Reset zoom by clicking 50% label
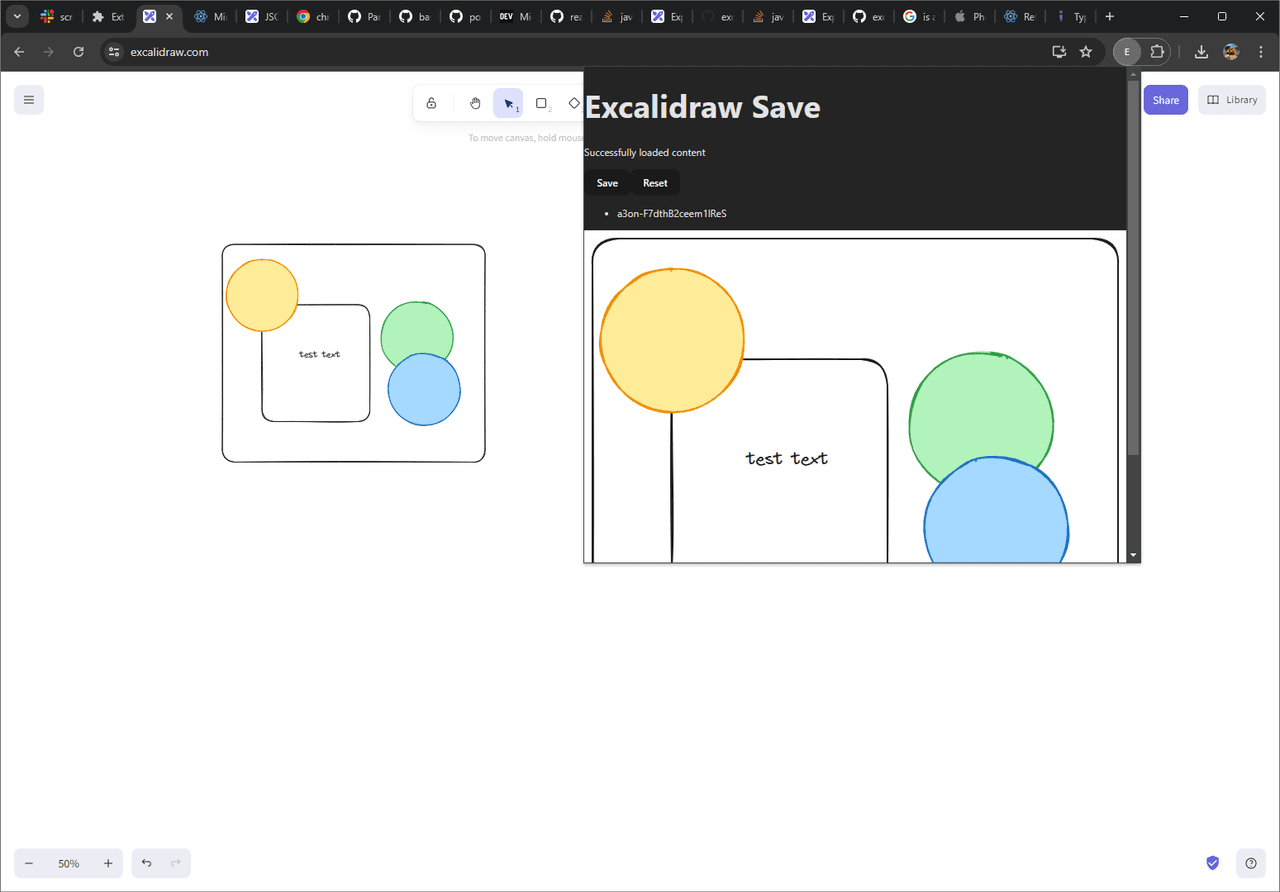Screen dimensions: 1280x892 click(x=68, y=863)
